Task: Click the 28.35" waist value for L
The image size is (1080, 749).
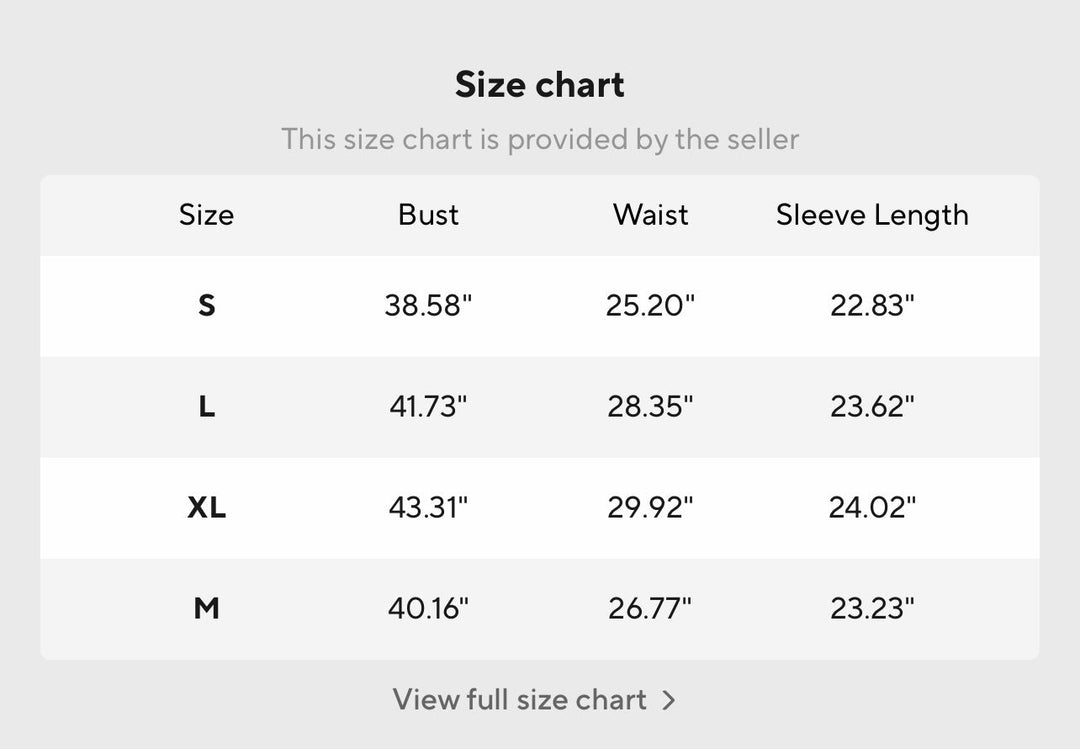Action: point(651,407)
